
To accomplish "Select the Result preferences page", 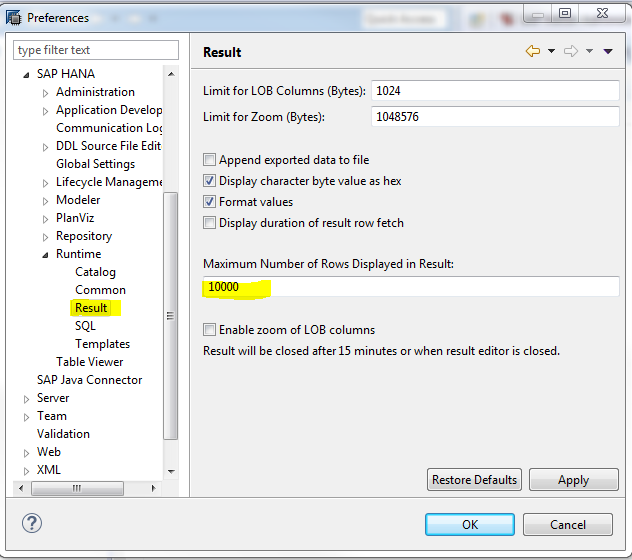I will [x=91, y=308].
